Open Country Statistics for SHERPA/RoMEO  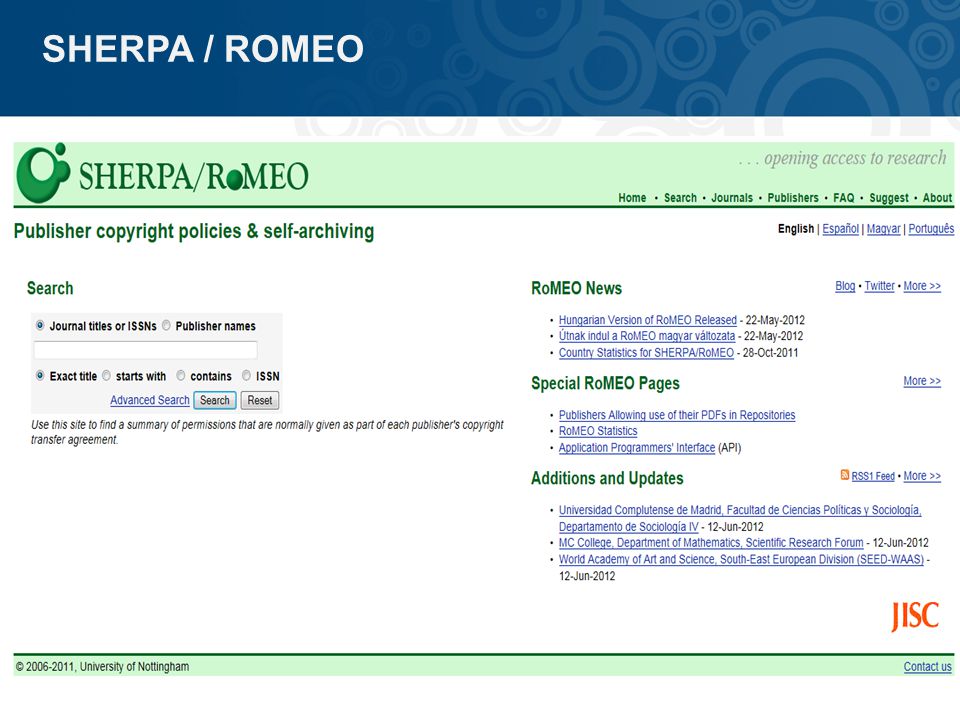coord(646,353)
